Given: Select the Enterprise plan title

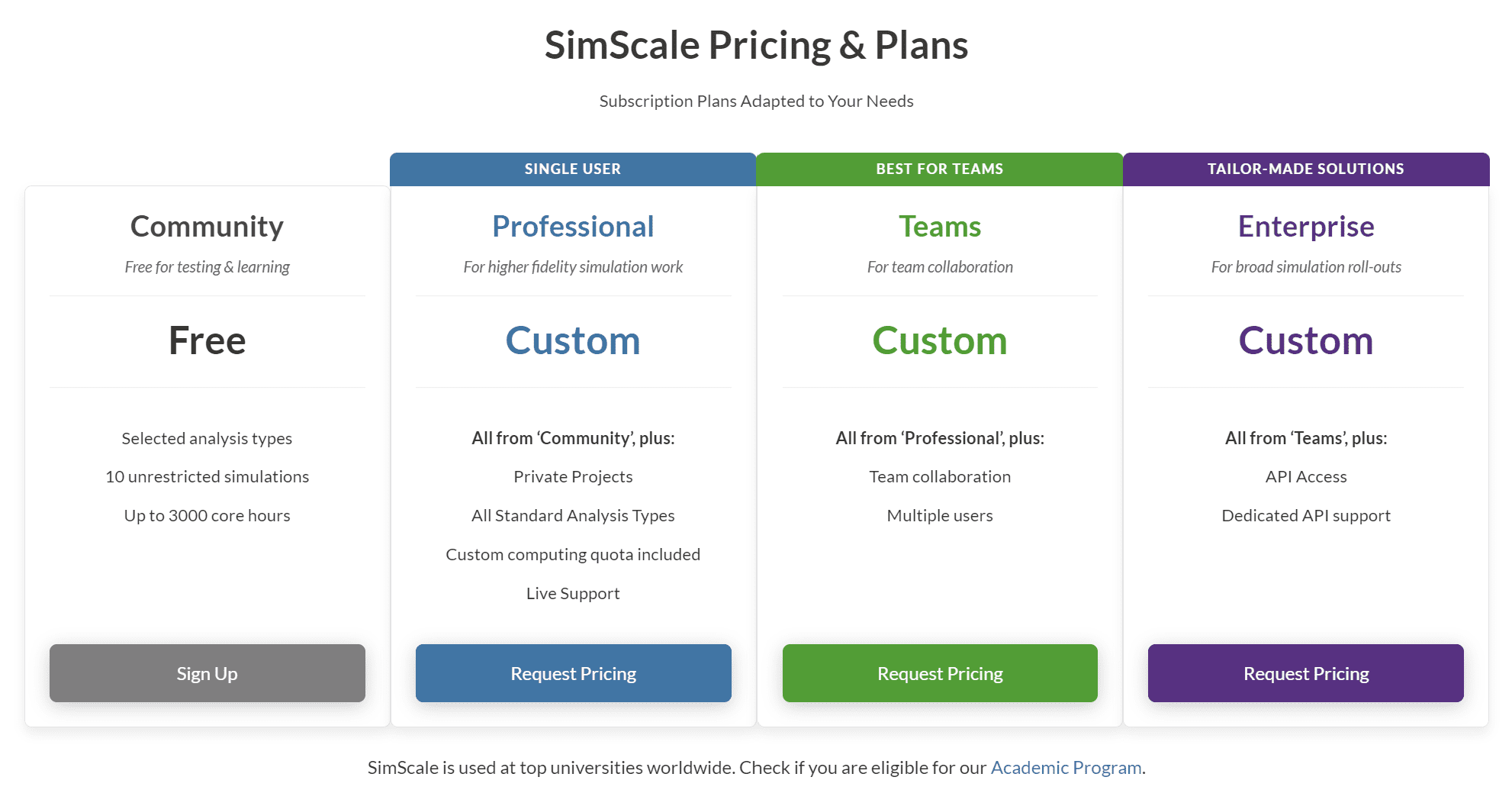Looking at the screenshot, I should click(1305, 227).
